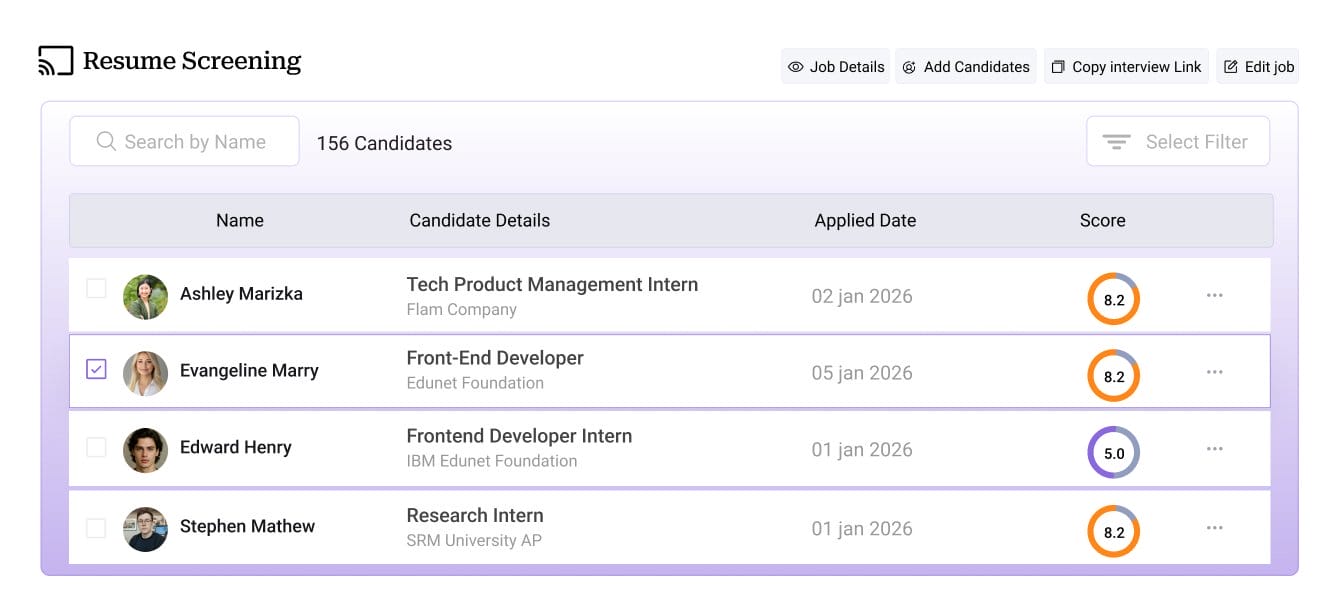Expand the actions for Stephen Mathew
The width and height of the screenshot is (1338, 612).
(x=1214, y=527)
